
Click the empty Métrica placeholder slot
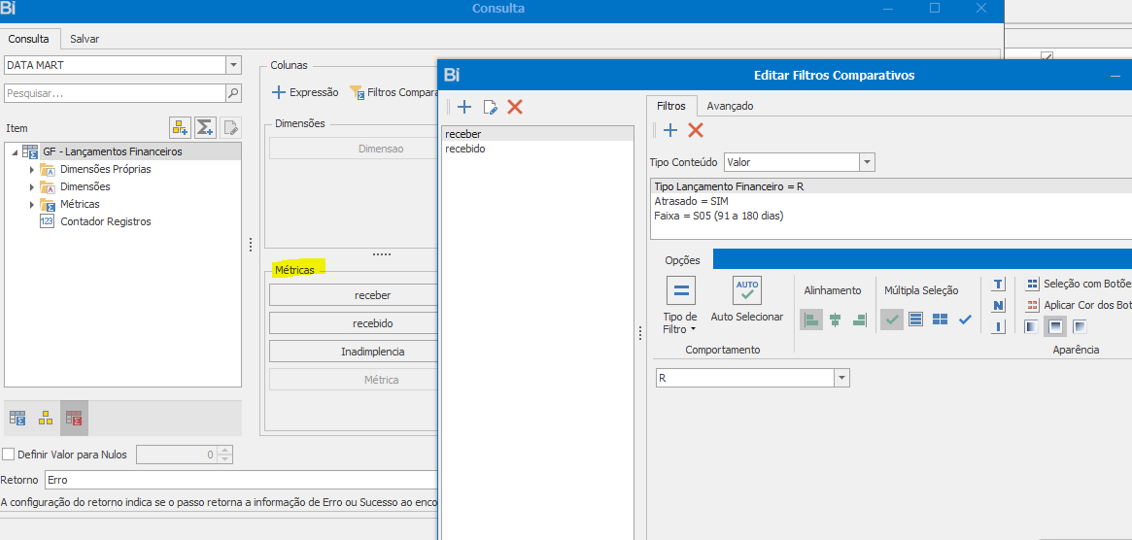pyautogui.click(x=354, y=380)
